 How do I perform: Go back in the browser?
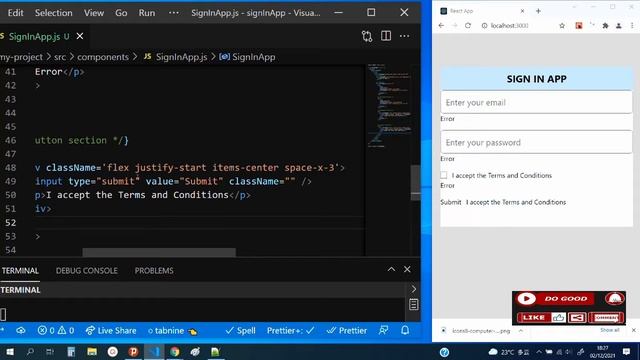pos(441,25)
